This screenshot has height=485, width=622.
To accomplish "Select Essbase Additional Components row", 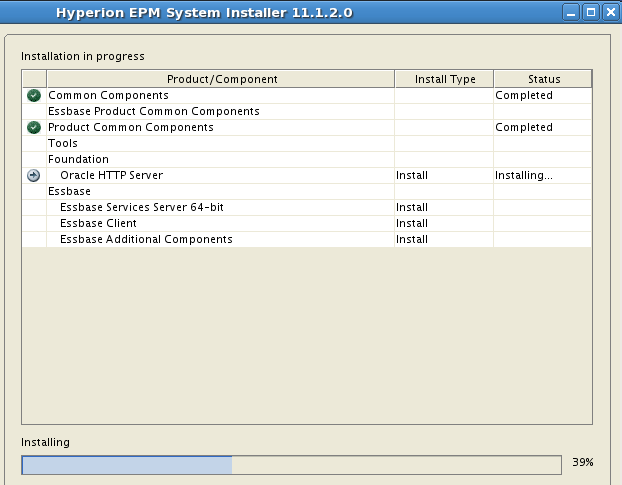I will point(307,240).
